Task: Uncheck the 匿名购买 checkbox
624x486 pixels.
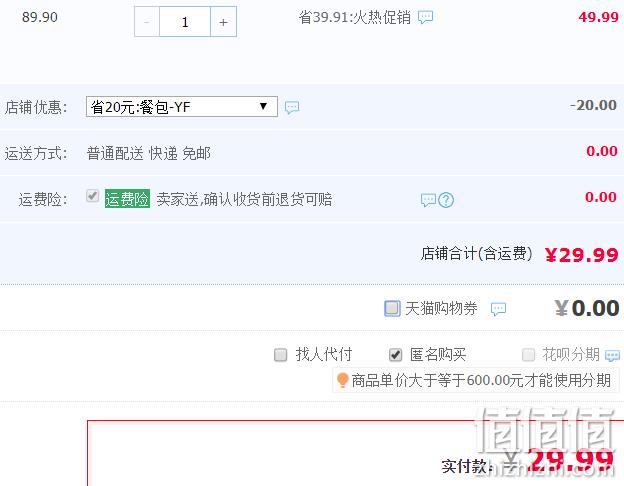Action: (395, 355)
